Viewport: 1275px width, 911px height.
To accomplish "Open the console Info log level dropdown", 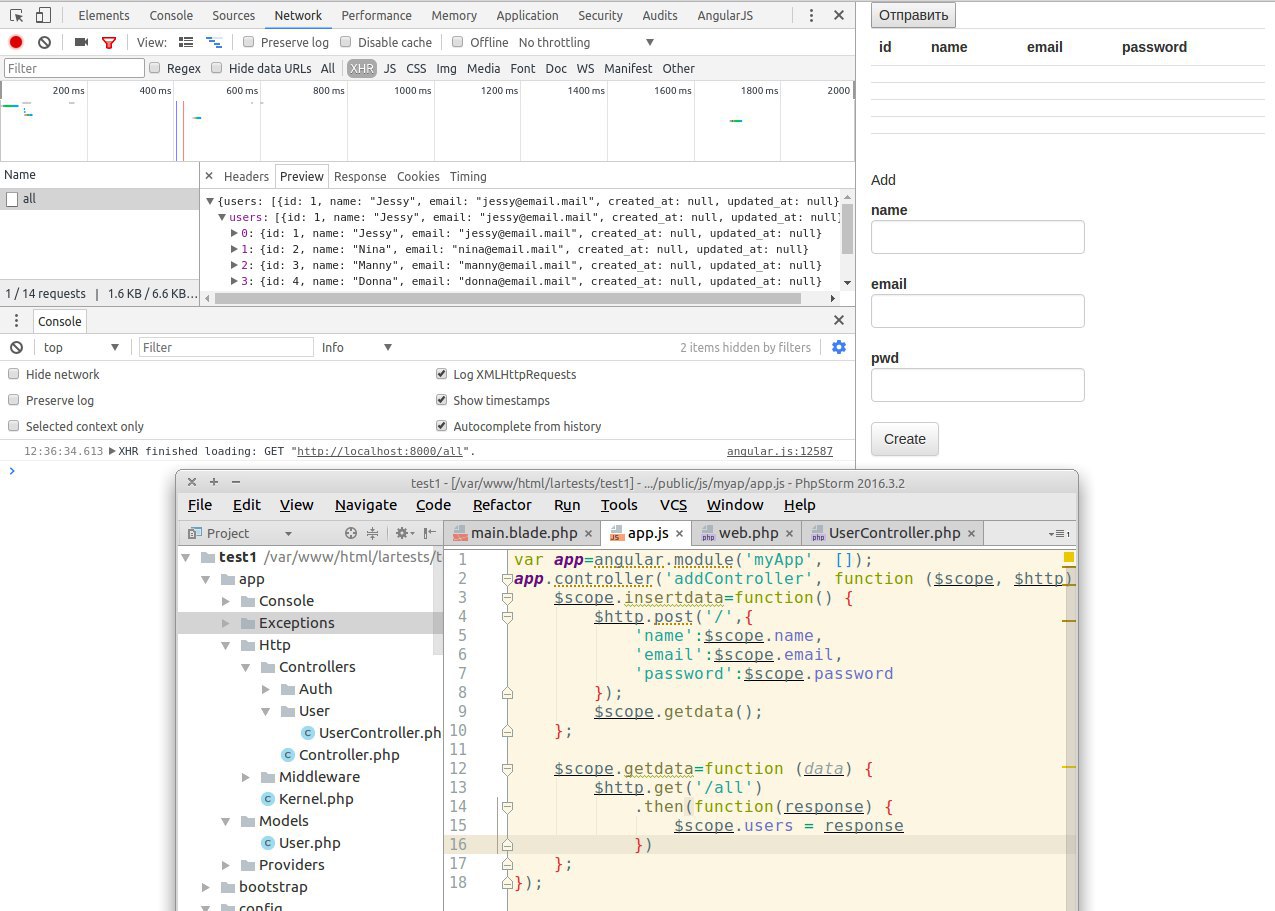I will 356,347.
